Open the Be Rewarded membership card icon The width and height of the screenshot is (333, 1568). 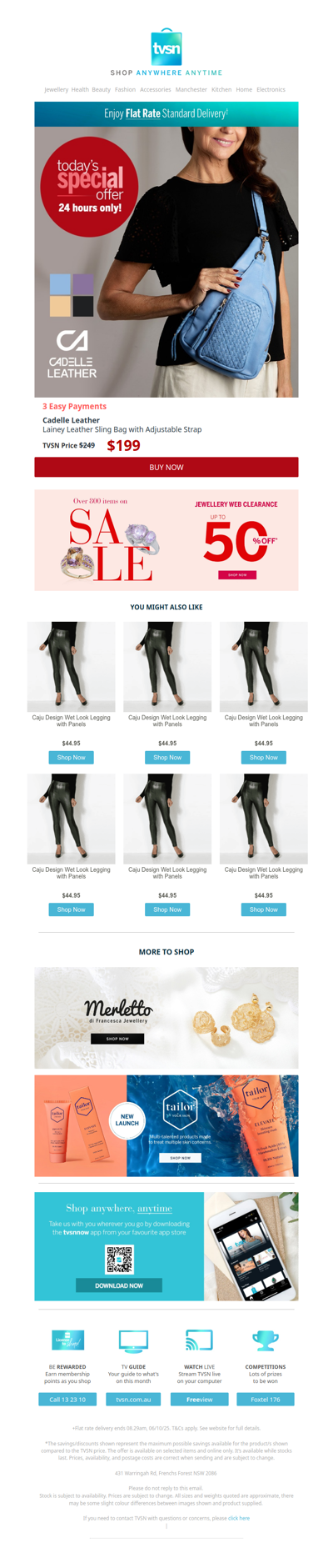pyautogui.click(x=68, y=1340)
